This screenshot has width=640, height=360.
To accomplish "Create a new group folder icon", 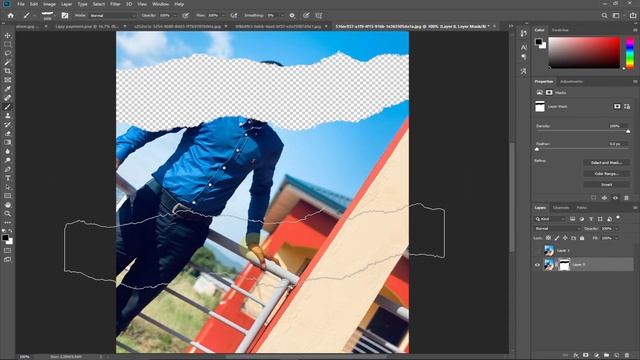I will pyautogui.click(x=607, y=356).
